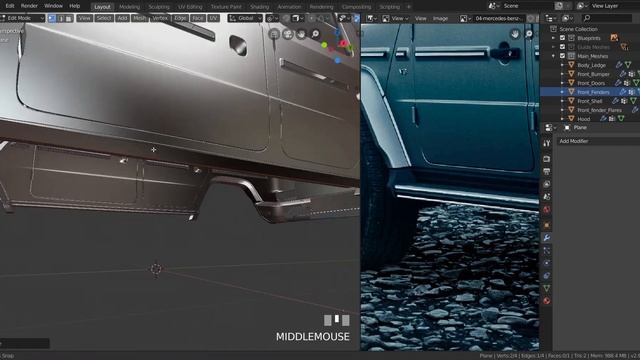The image size is (640, 360).
Task: Open the Particles properties tab
Action: coord(547,251)
